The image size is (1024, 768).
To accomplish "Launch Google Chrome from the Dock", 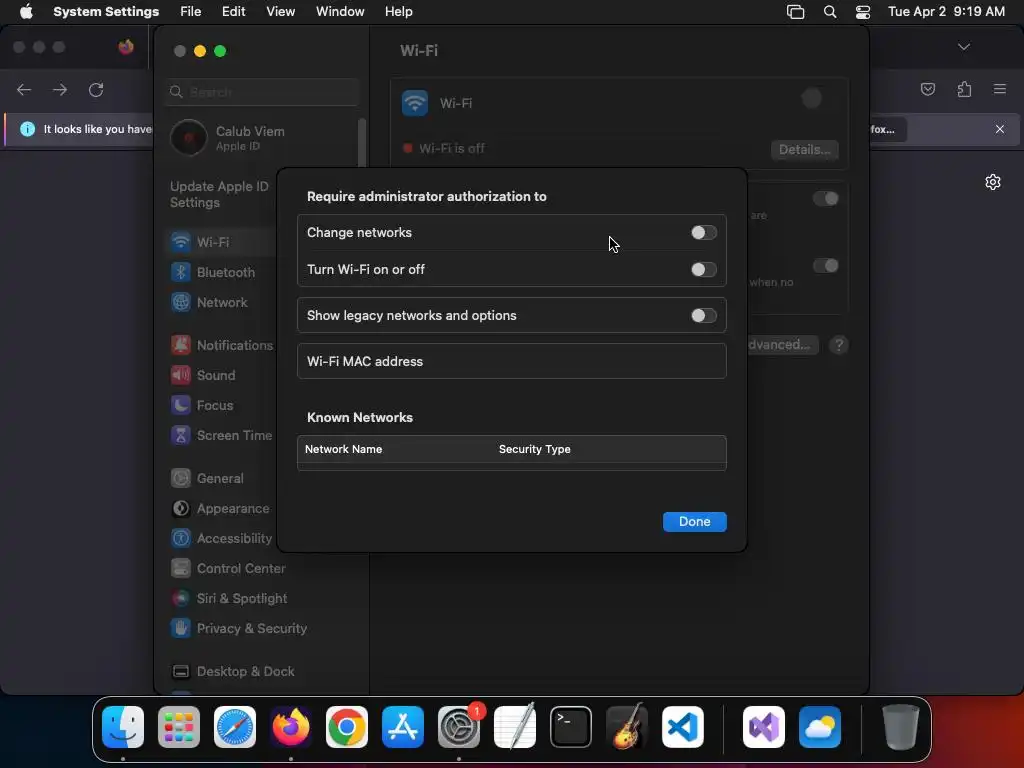I will 347,727.
